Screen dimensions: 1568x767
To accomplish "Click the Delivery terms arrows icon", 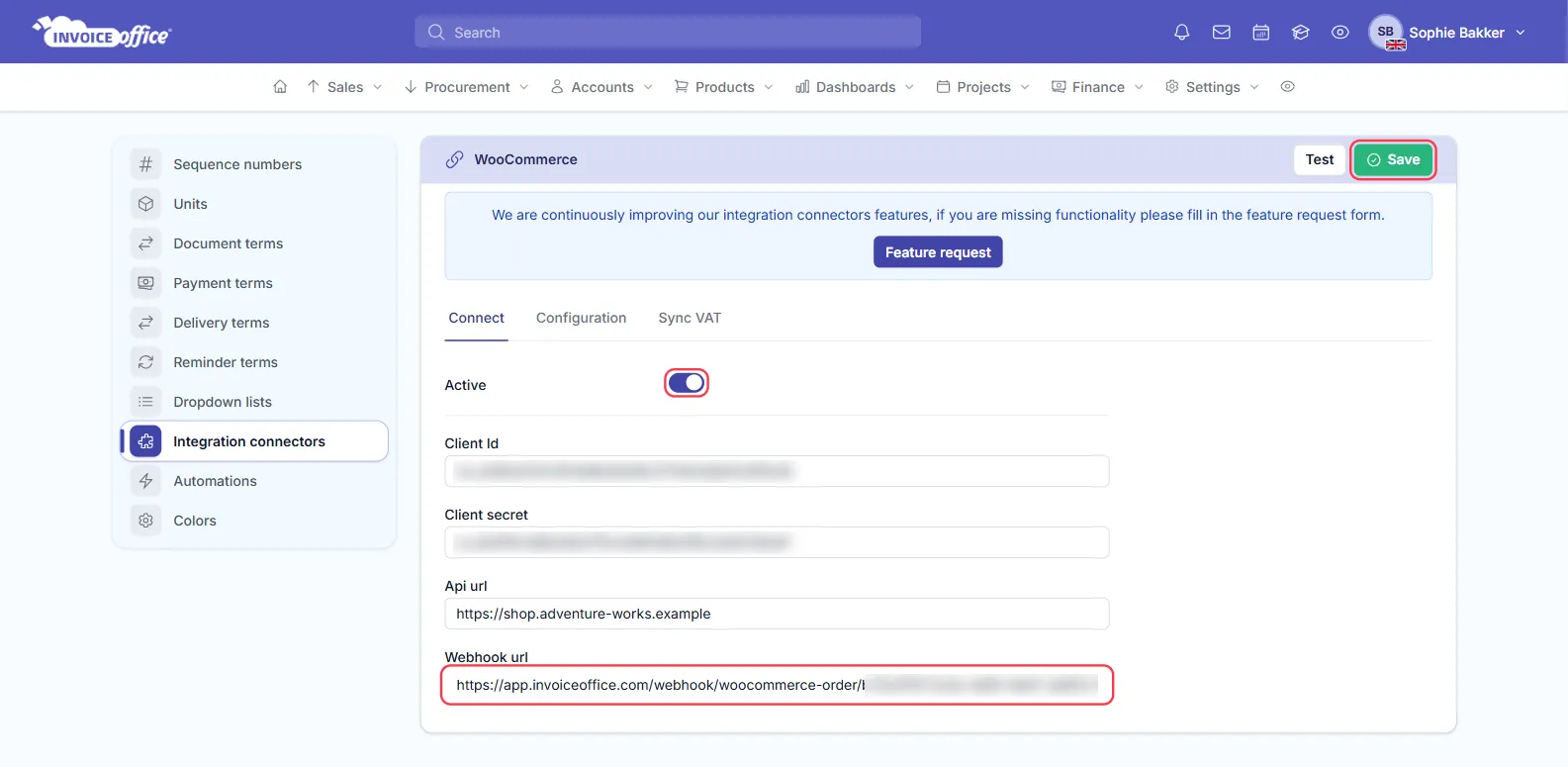I will 145,323.
